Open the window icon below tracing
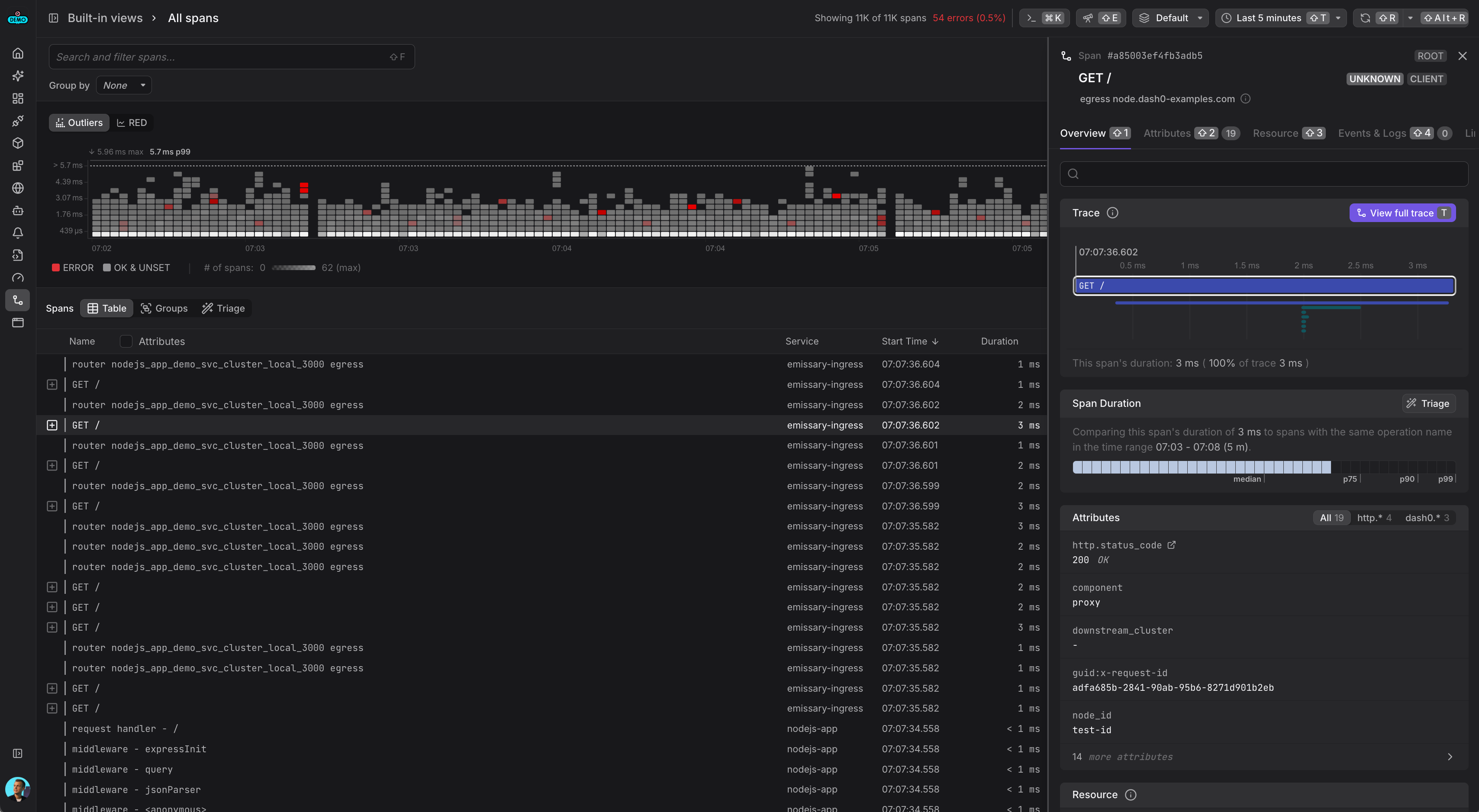1479x812 pixels. 18,322
